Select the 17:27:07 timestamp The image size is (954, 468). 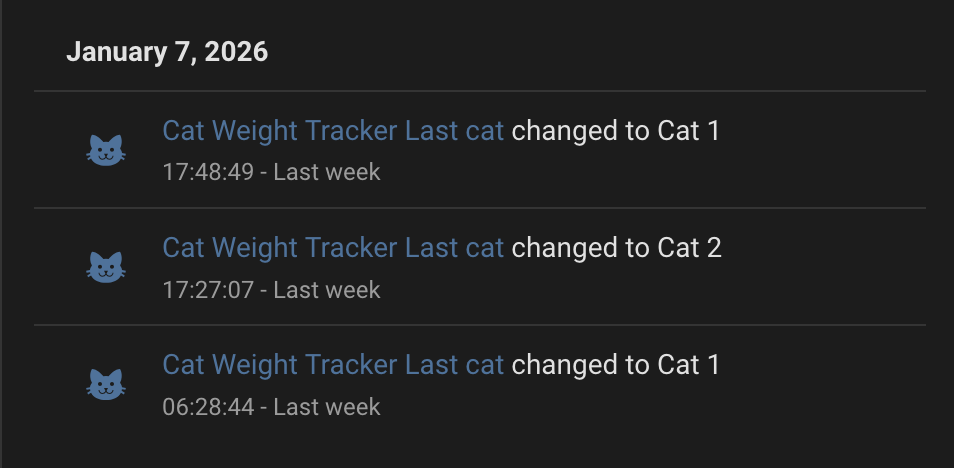[209, 290]
